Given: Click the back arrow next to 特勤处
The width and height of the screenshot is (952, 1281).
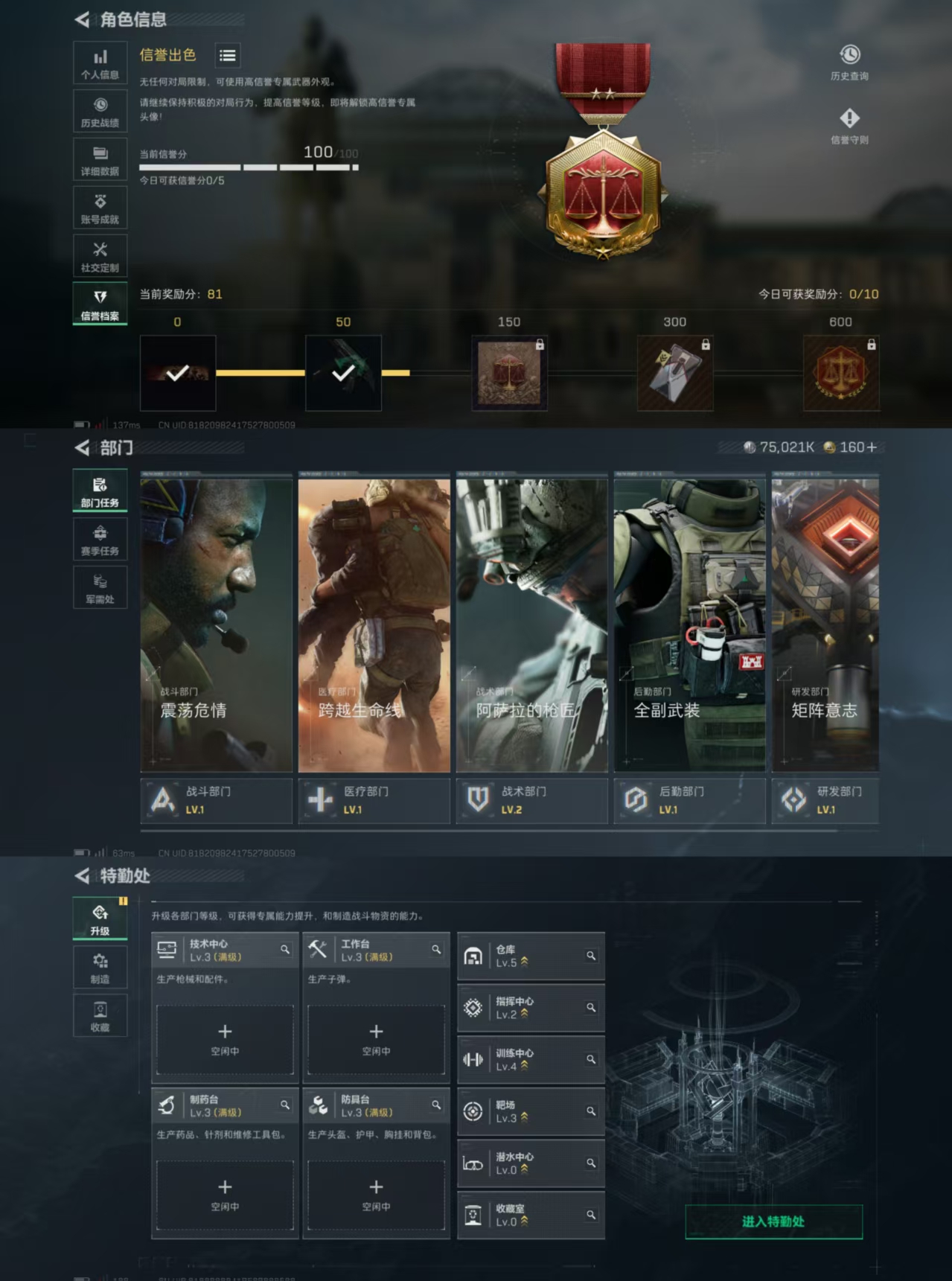Looking at the screenshot, I should pos(83,876).
